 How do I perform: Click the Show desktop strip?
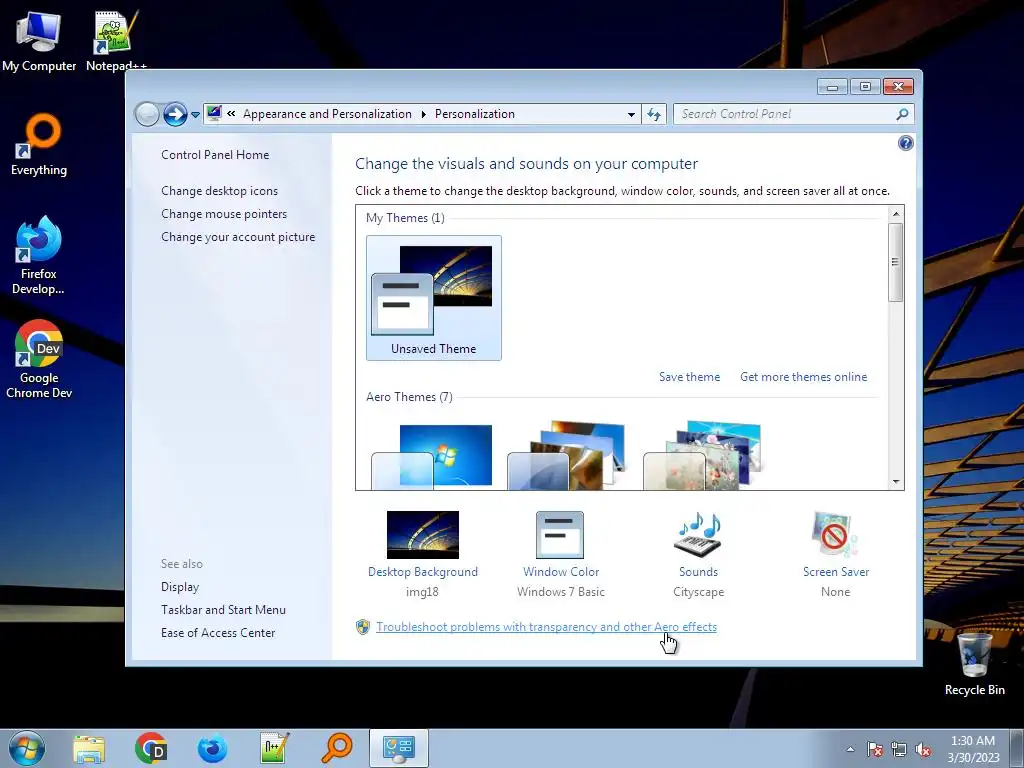tap(1017, 748)
